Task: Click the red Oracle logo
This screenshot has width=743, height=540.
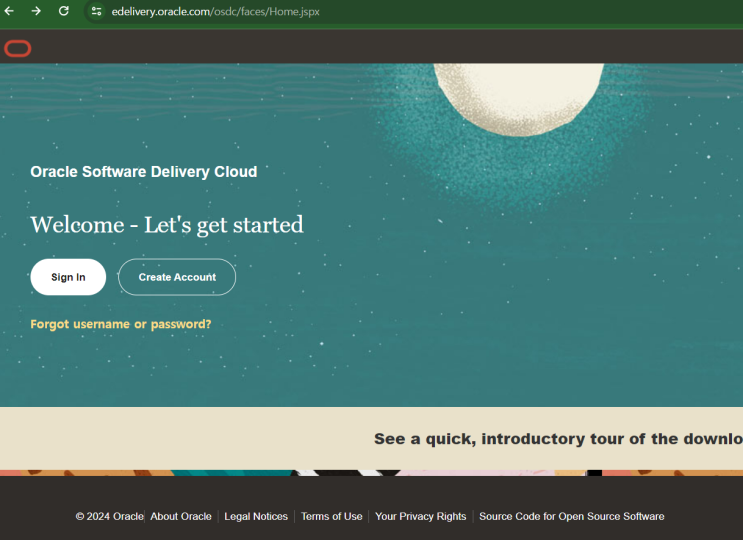Action: [x=18, y=48]
